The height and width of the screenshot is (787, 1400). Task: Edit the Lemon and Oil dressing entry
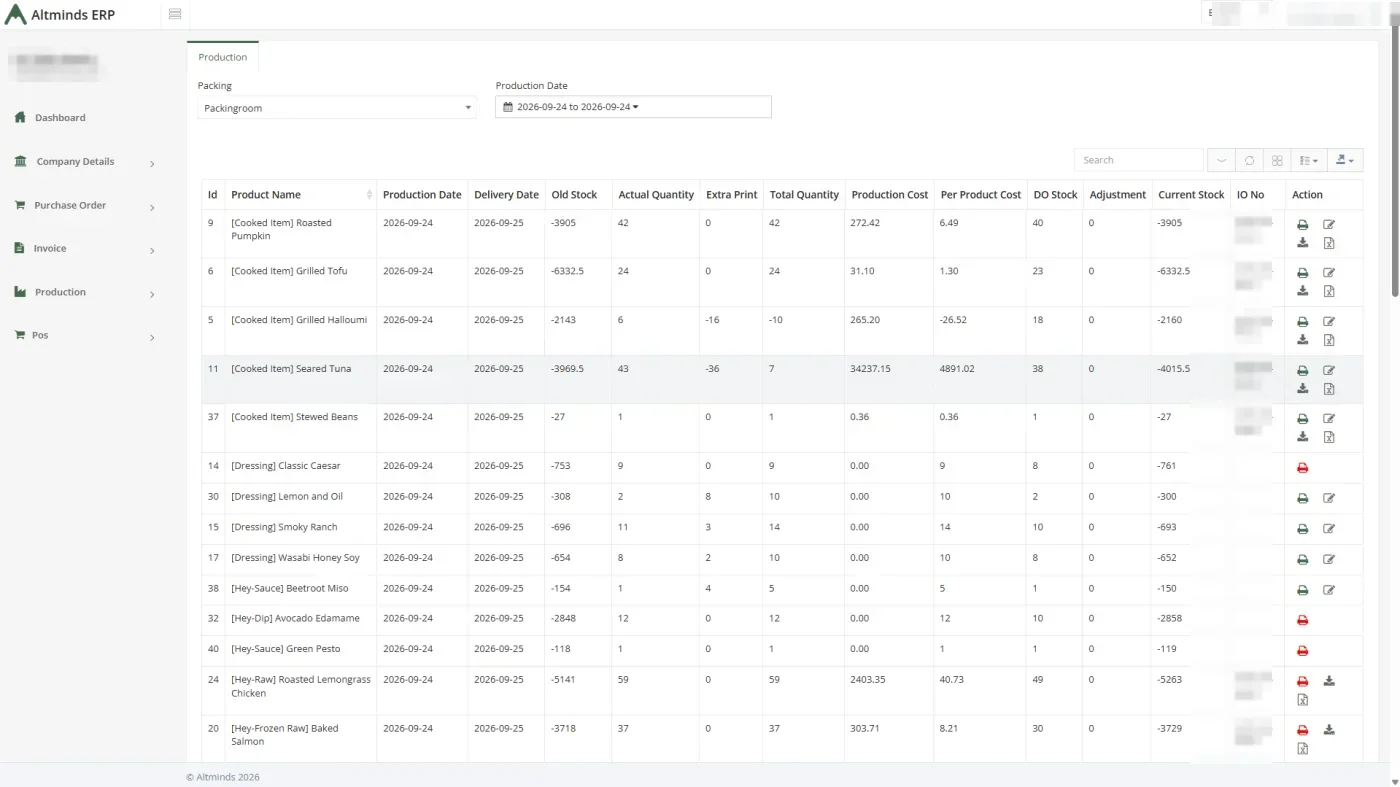(x=1329, y=498)
